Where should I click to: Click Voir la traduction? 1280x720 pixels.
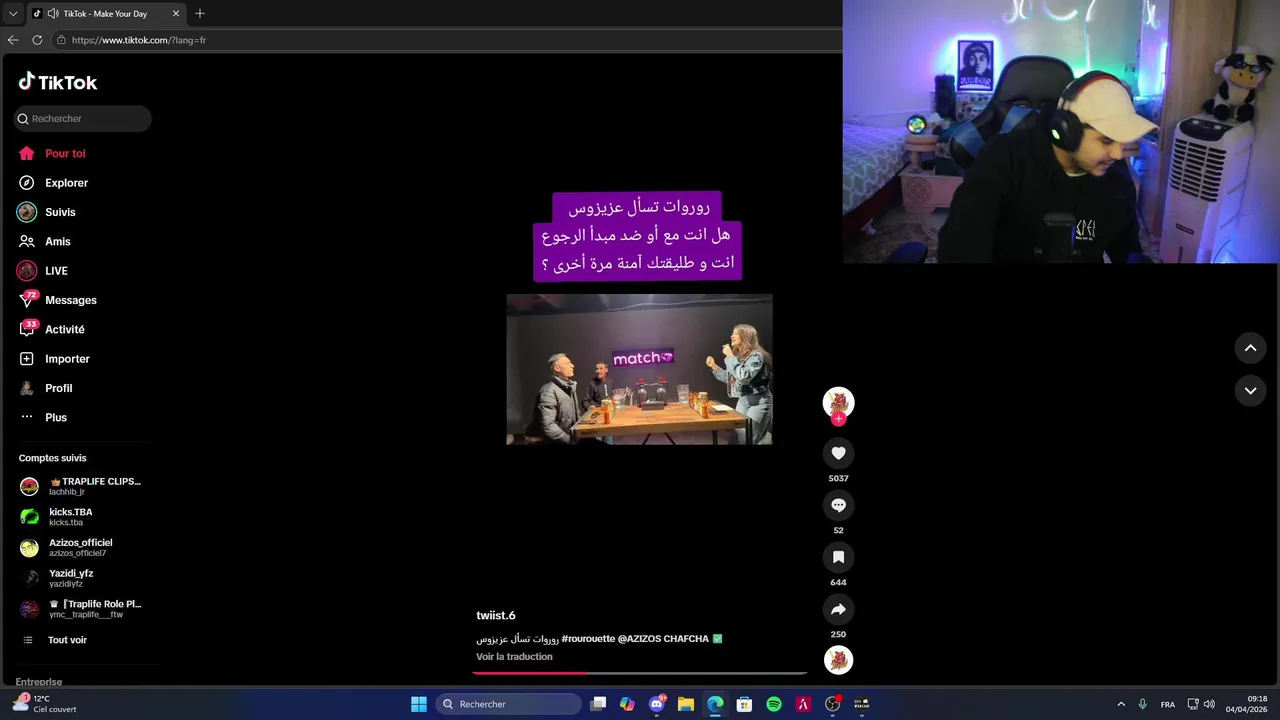pos(514,657)
